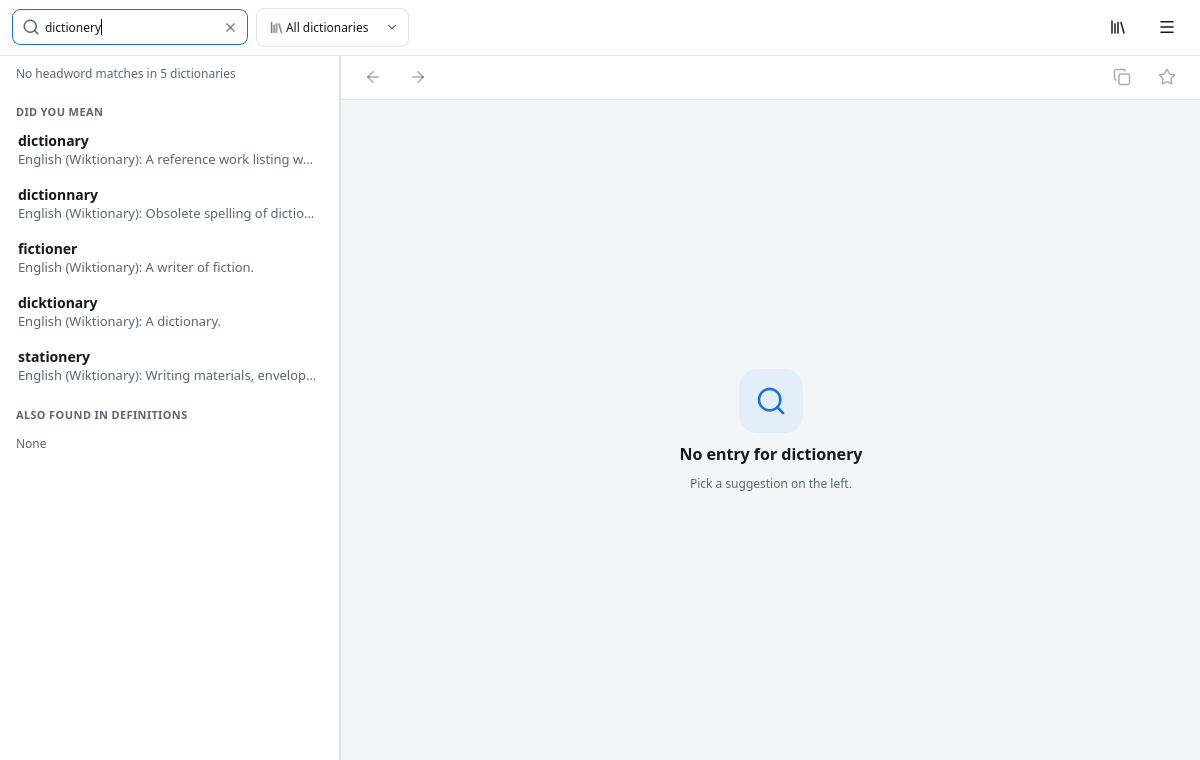This screenshot has height=760, width=1200.
Task: Click 'Pick a suggestion on the left.' text
Action: pos(771,484)
